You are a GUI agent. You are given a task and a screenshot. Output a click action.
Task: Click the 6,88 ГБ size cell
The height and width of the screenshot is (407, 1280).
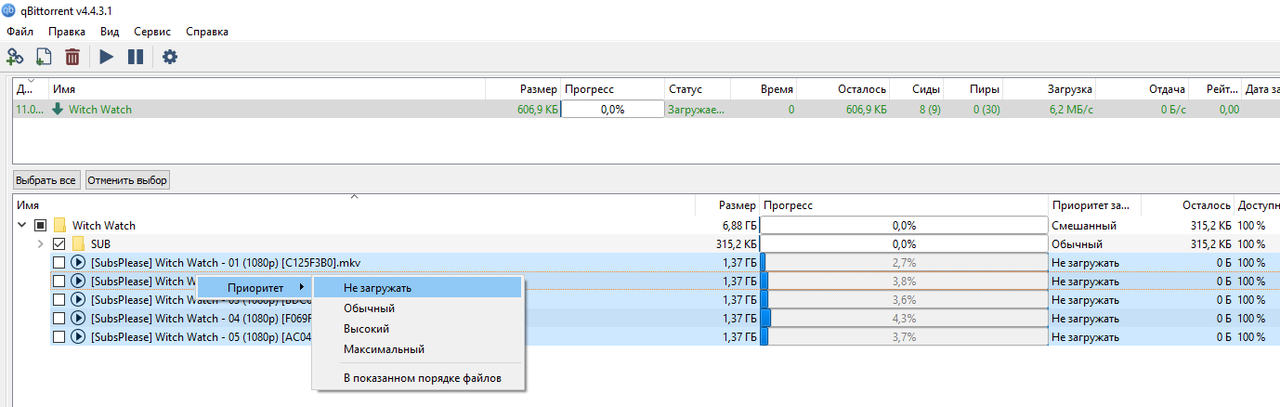(x=739, y=225)
